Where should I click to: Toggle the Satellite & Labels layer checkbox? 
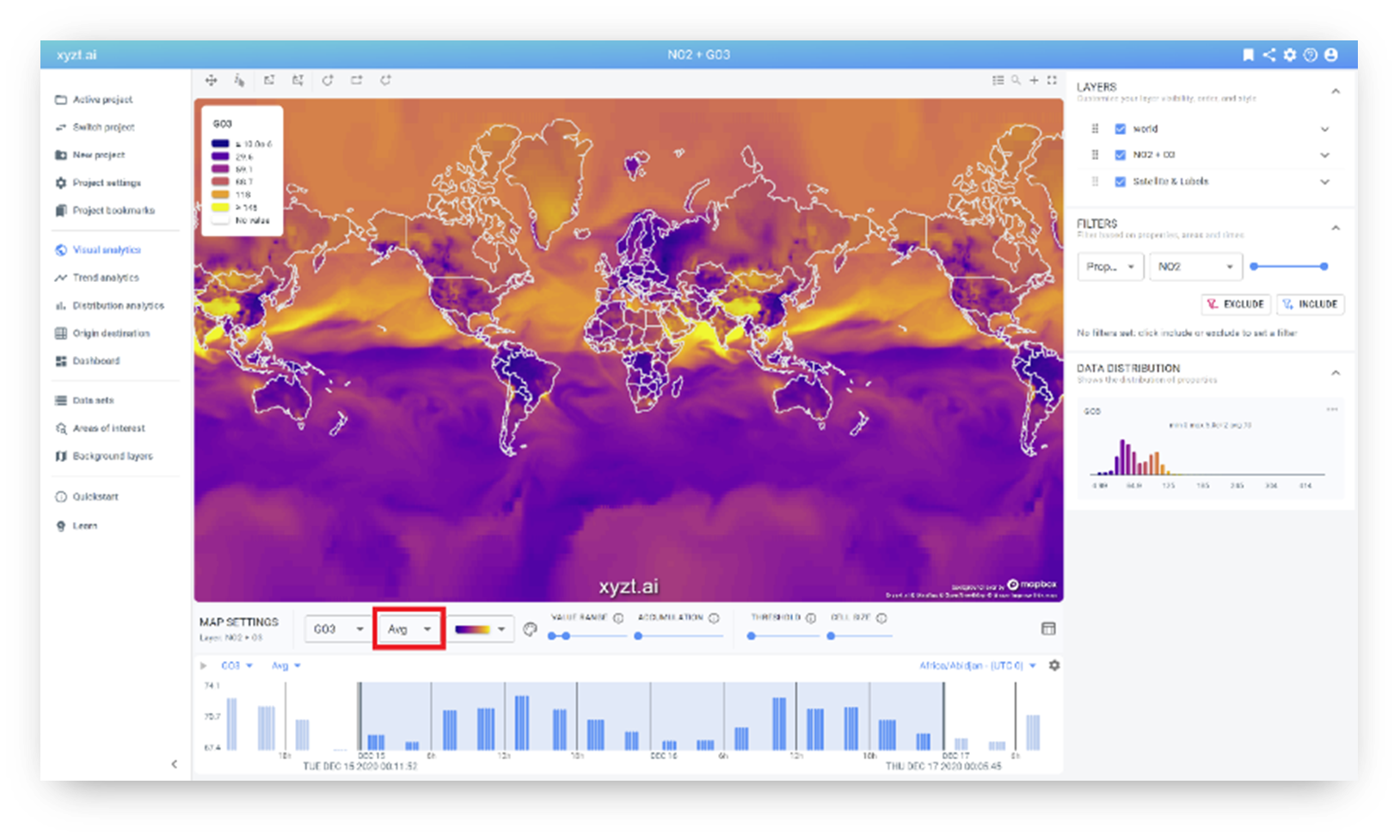click(x=1120, y=181)
